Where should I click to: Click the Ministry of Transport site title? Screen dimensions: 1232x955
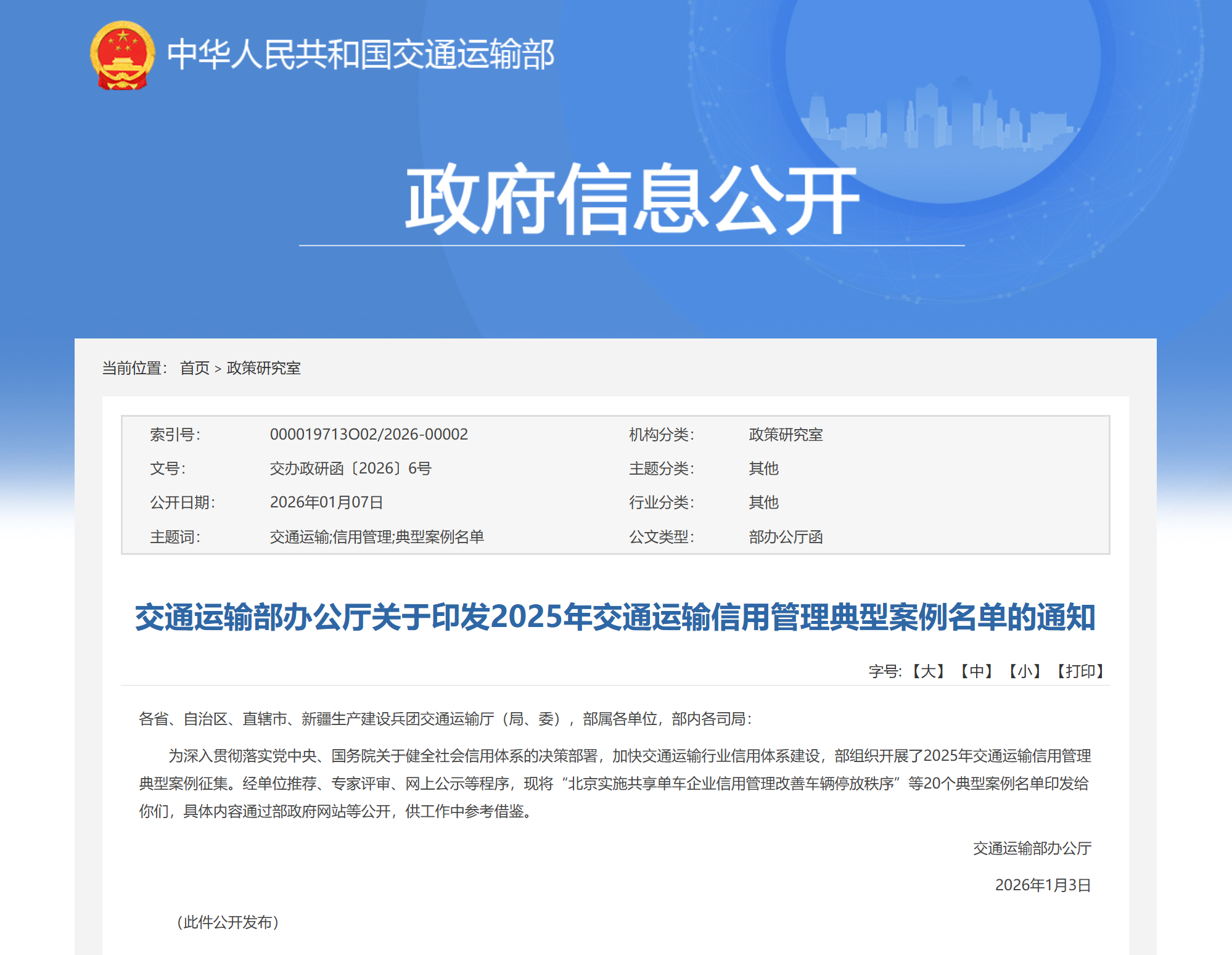click(361, 55)
